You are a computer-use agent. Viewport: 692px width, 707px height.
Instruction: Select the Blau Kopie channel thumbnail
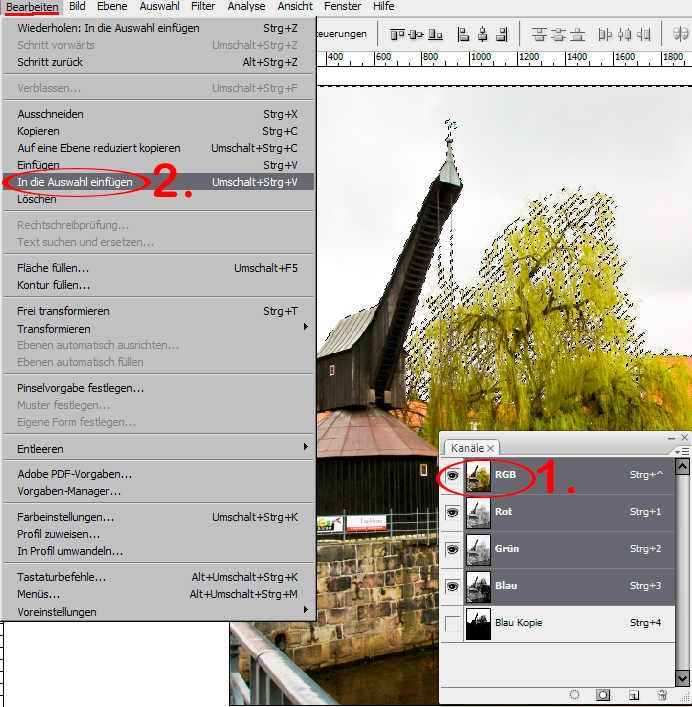480,623
